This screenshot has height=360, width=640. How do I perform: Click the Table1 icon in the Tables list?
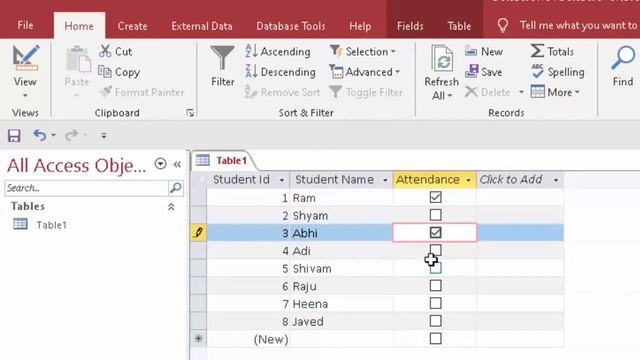coord(20,224)
